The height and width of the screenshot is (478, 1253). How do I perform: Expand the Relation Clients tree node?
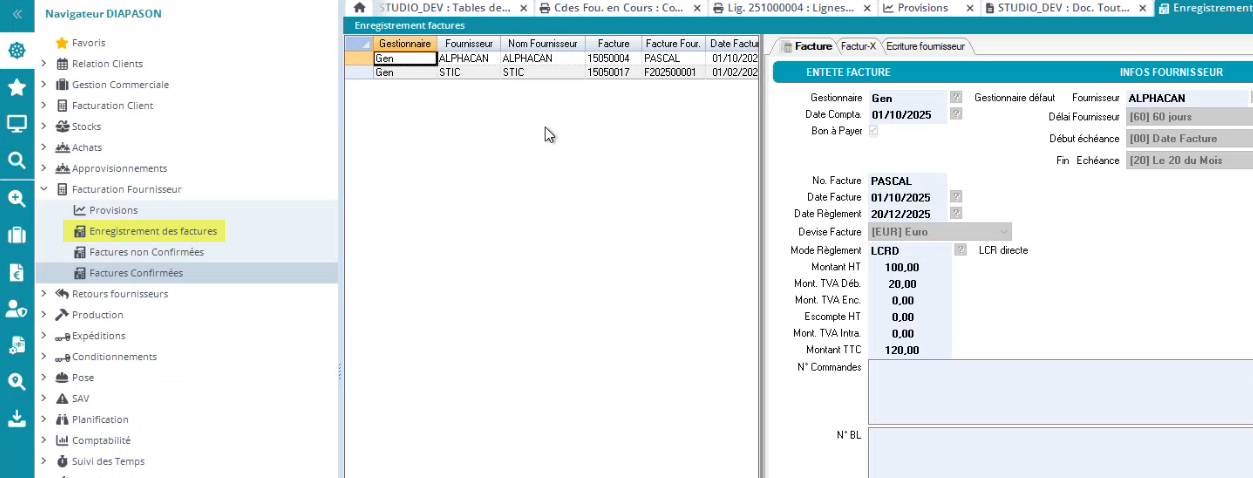click(44, 64)
